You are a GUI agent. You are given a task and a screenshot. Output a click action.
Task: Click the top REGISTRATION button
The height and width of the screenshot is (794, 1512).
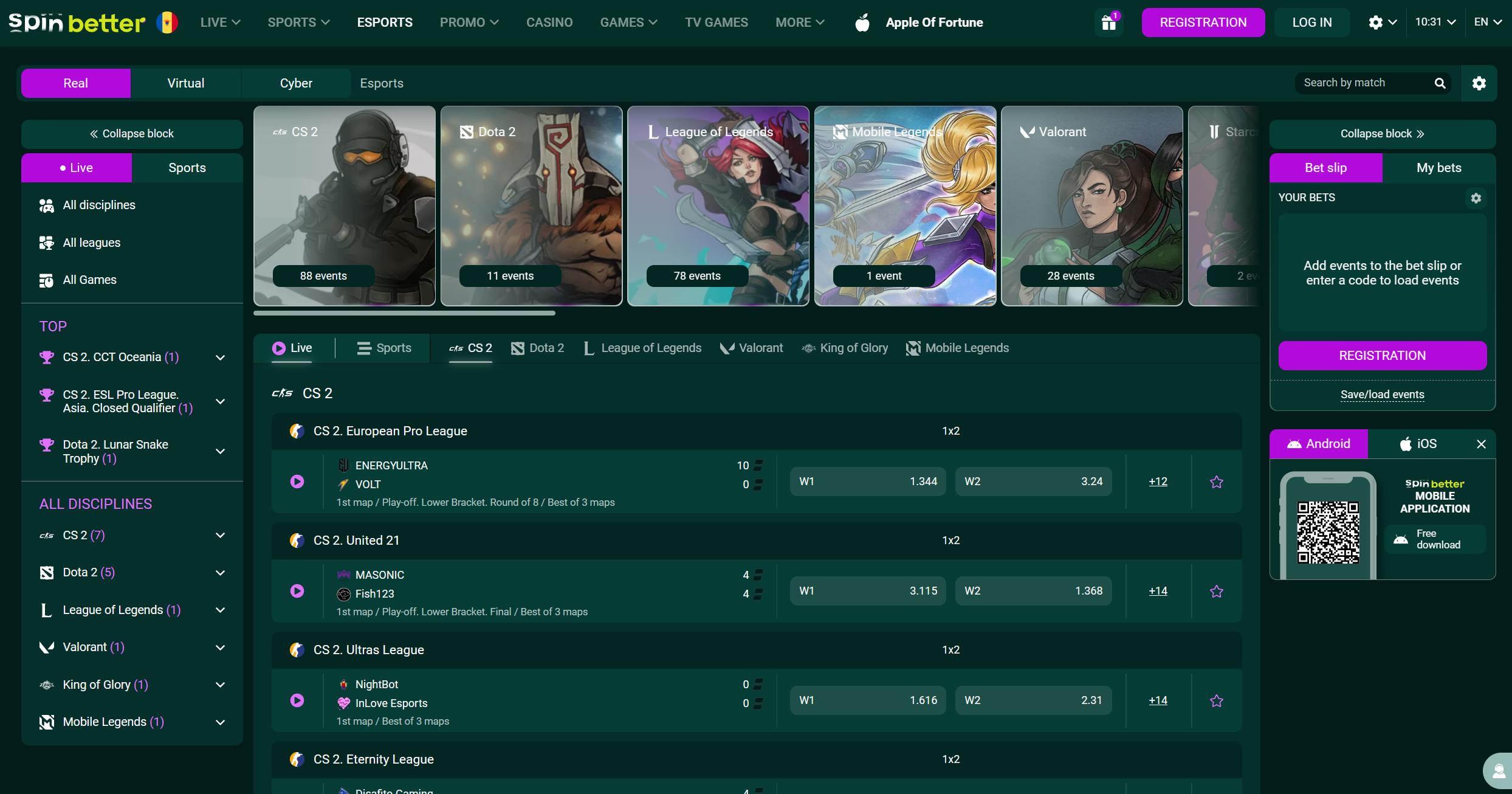(x=1203, y=22)
